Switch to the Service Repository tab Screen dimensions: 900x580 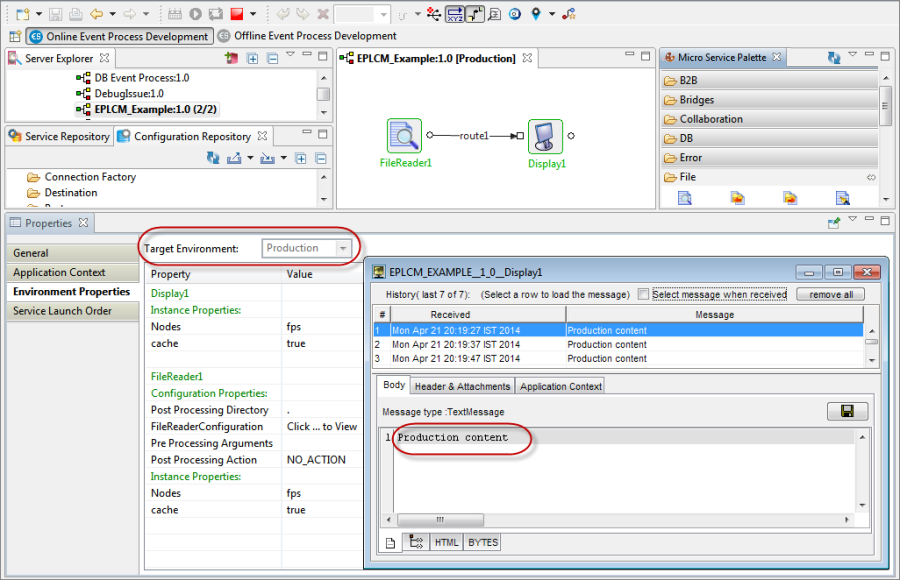click(x=59, y=136)
